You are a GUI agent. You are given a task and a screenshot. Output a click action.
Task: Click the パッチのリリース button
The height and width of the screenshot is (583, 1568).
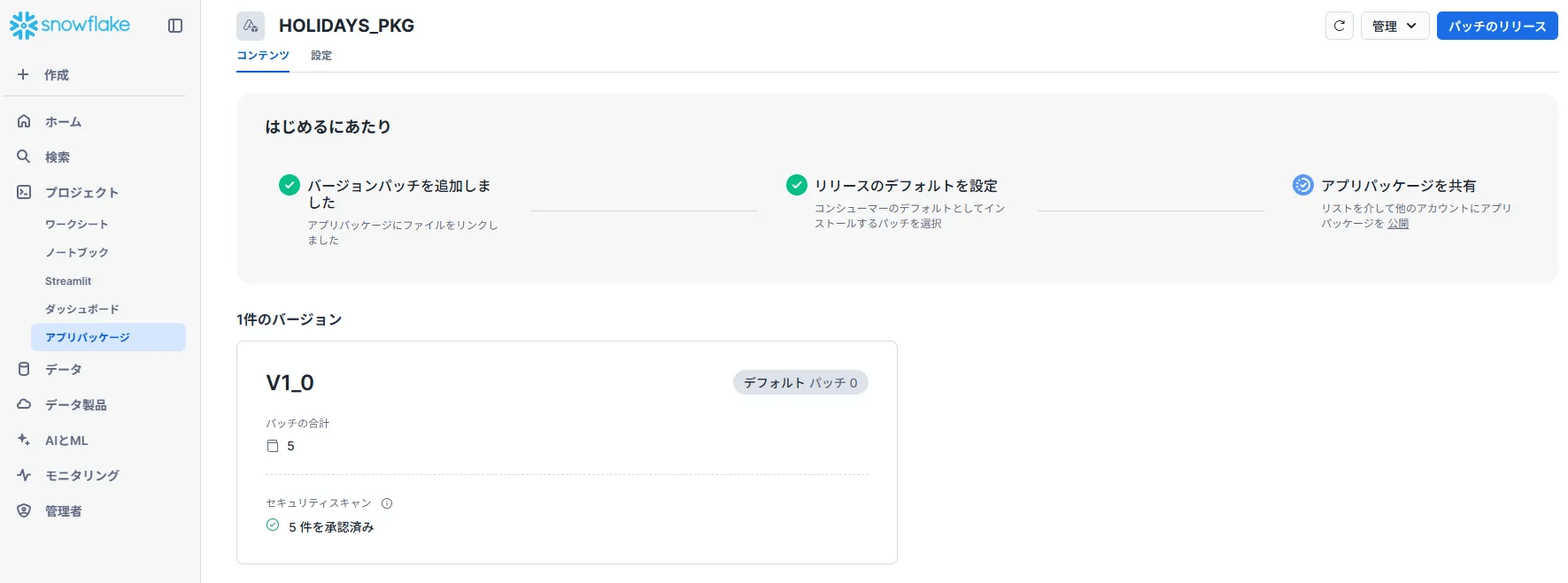click(1497, 26)
